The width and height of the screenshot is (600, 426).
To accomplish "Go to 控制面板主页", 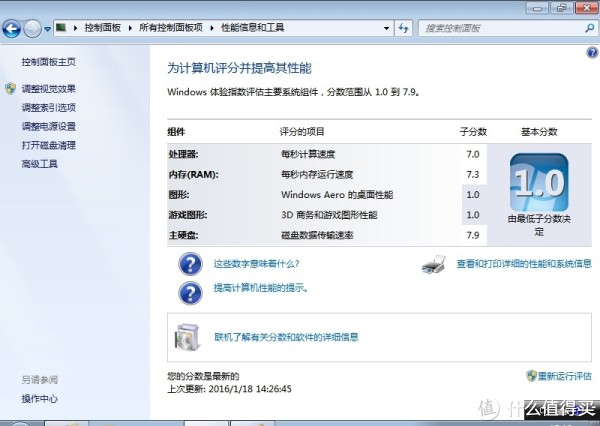I will click(49, 62).
